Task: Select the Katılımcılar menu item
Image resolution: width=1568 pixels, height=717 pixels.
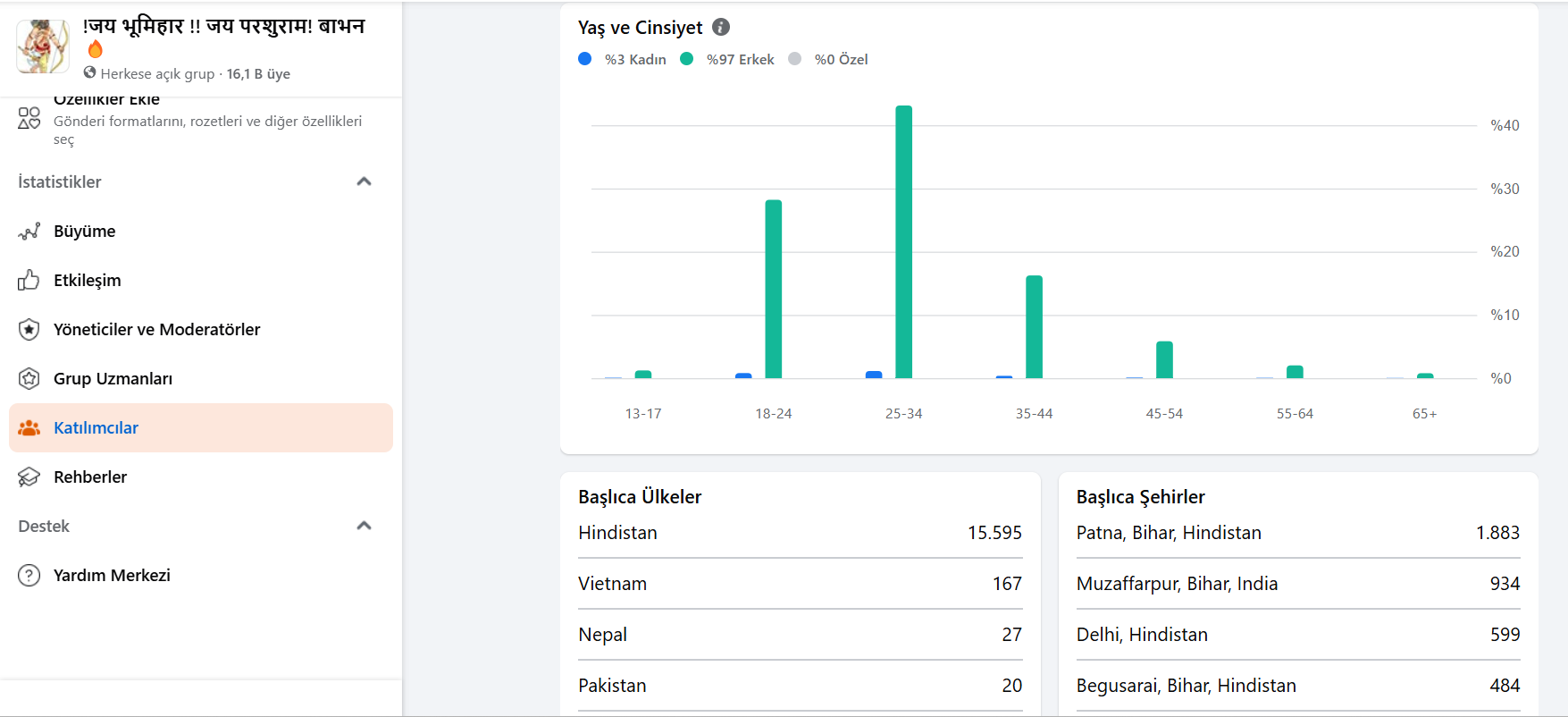Action: [201, 428]
